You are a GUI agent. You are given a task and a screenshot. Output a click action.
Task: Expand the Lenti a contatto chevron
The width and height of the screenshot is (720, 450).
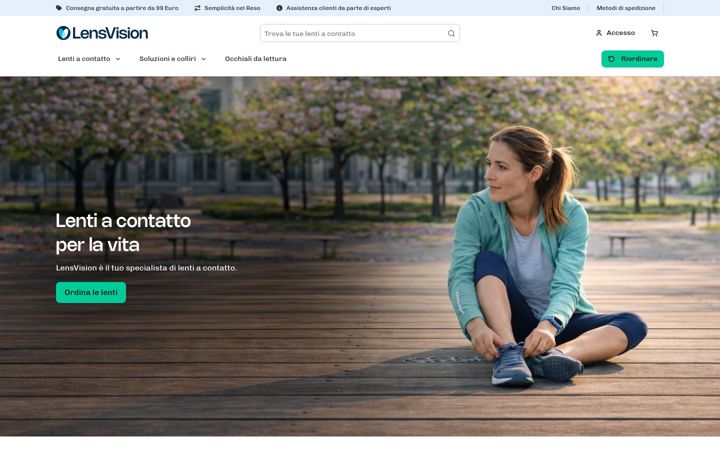[118, 59]
